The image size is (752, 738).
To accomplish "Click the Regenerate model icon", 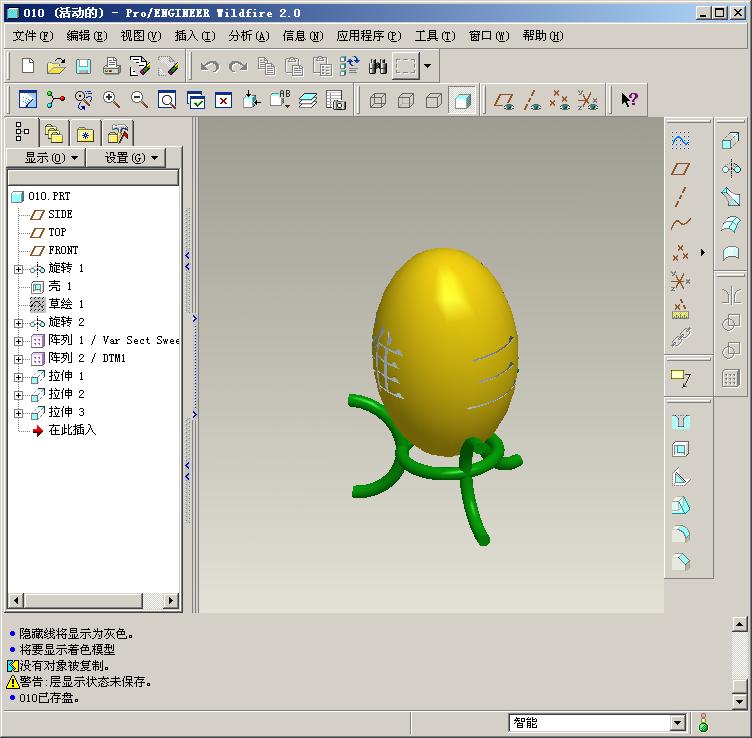I will click(350, 66).
